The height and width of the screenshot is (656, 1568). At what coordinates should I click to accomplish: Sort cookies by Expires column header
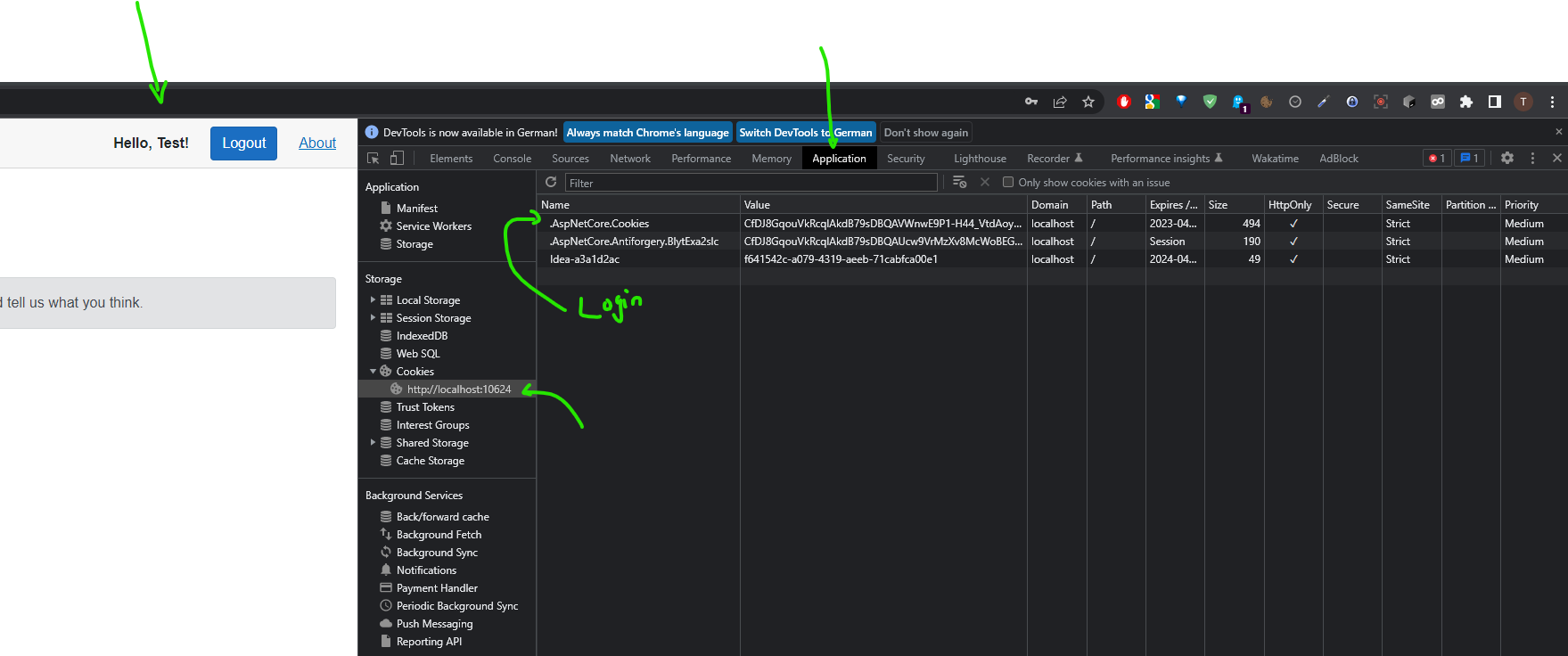tap(1173, 205)
